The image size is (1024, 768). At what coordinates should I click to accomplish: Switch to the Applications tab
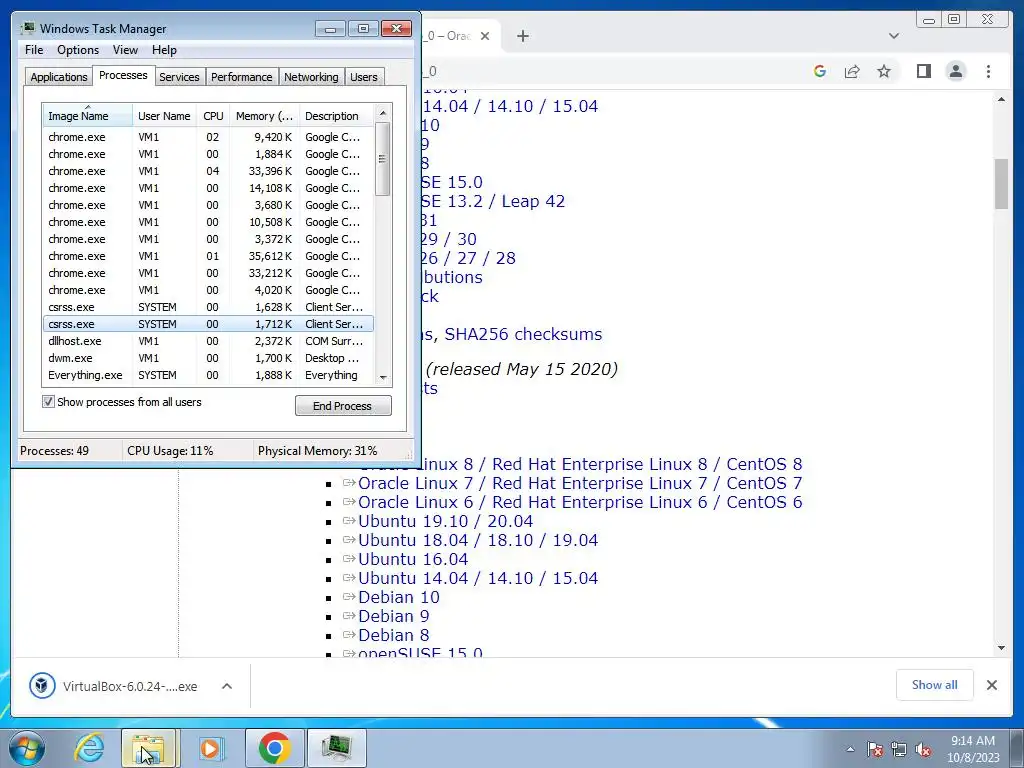[59, 76]
